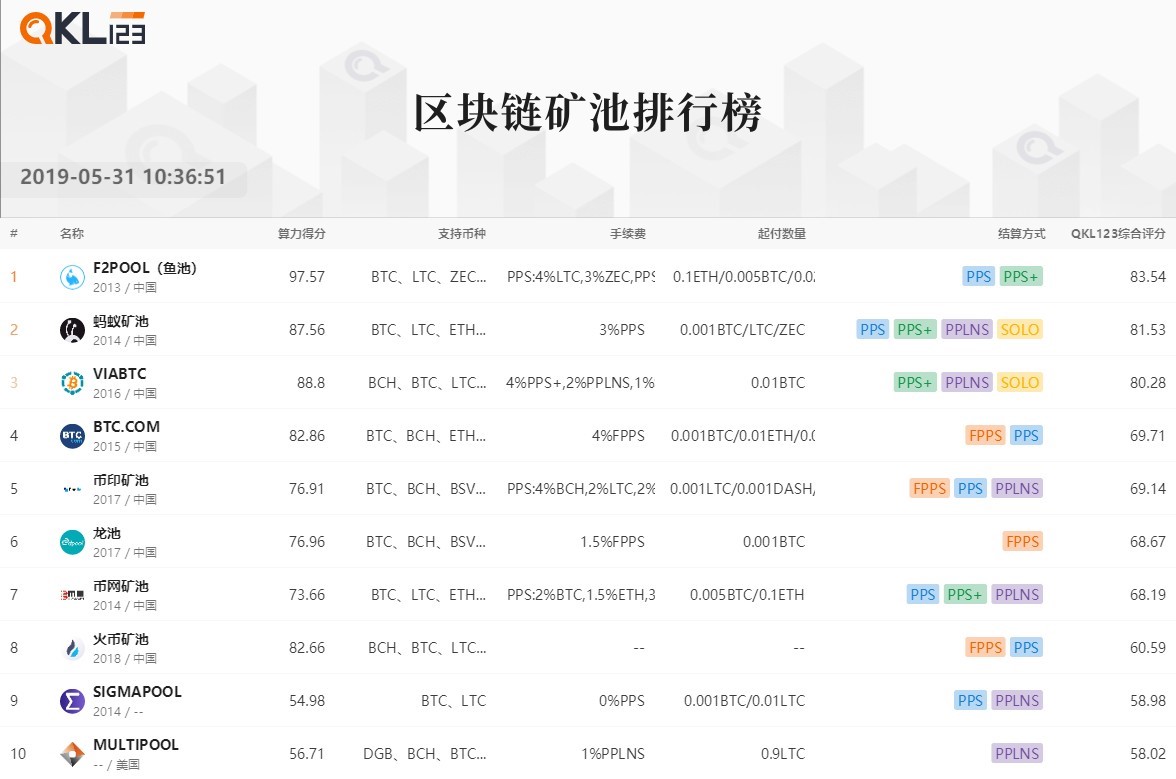Click the PPS+ tag in VIABTC row
This screenshot has height=779, width=1176.
point(915,382)
